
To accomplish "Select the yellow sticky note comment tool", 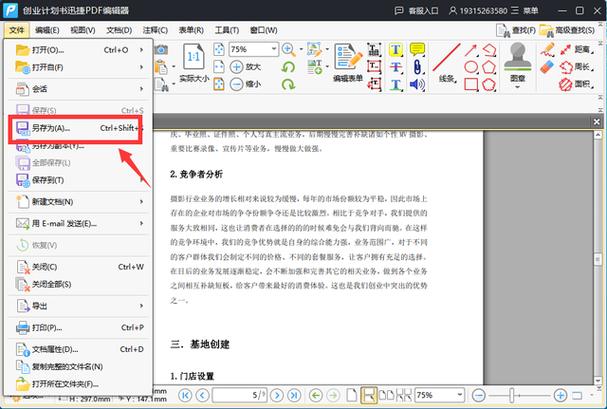I will point(417,50).
